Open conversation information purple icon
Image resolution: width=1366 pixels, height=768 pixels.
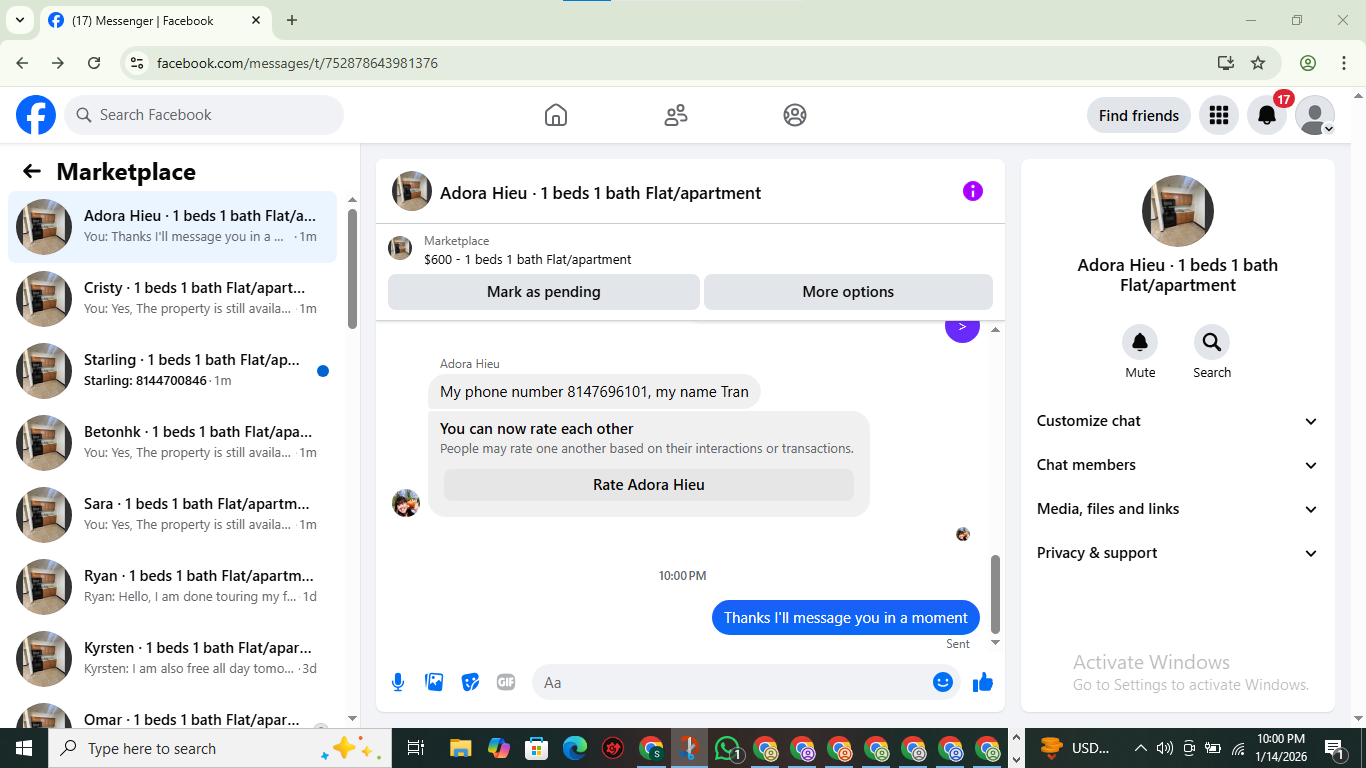973,191
